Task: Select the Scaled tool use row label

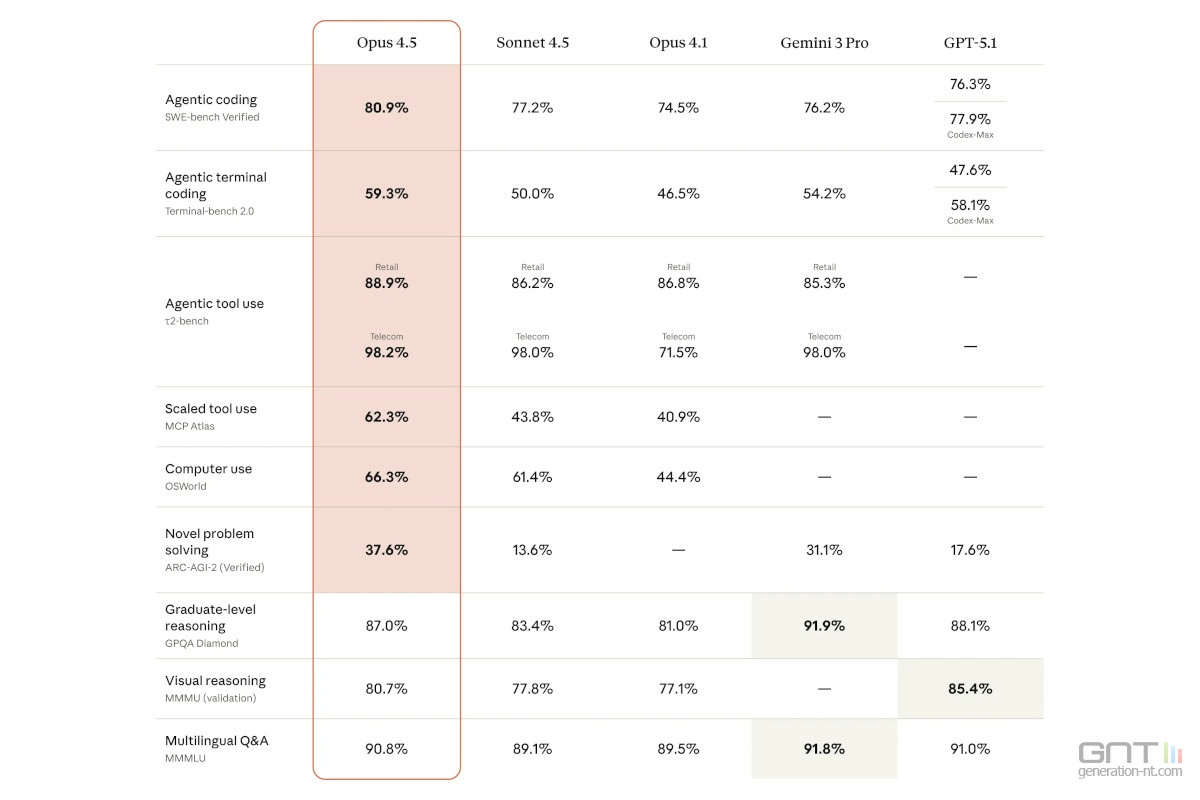Action: (x=211, y=409)
